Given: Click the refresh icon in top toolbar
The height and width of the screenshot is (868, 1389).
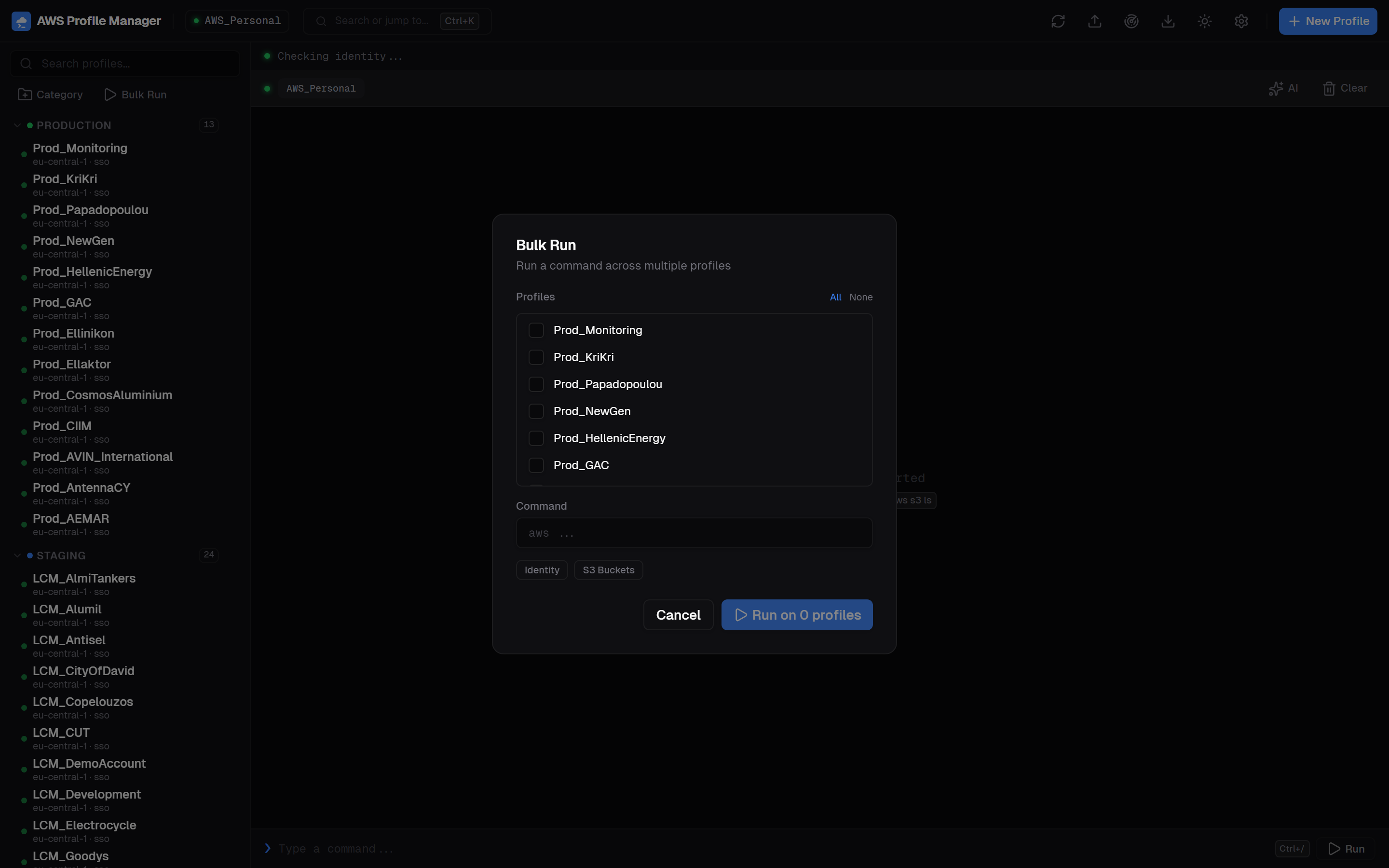Looking at the screenshot, I should tap(1058, 21).
